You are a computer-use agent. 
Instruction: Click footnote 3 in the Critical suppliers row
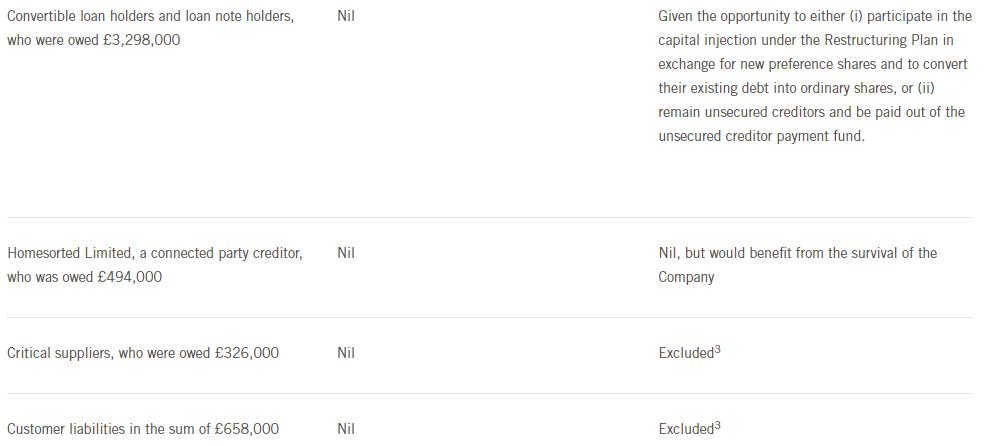click(x=717, y=349)
